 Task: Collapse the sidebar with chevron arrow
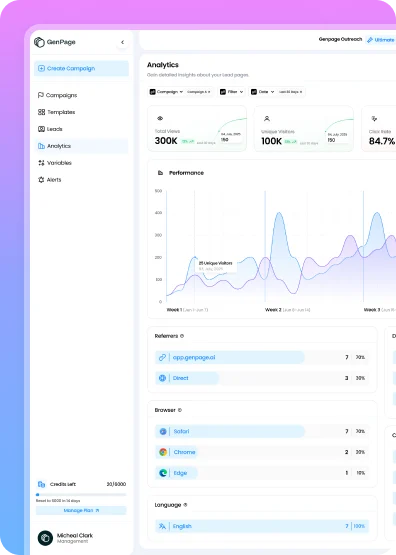tap(122, 42)
